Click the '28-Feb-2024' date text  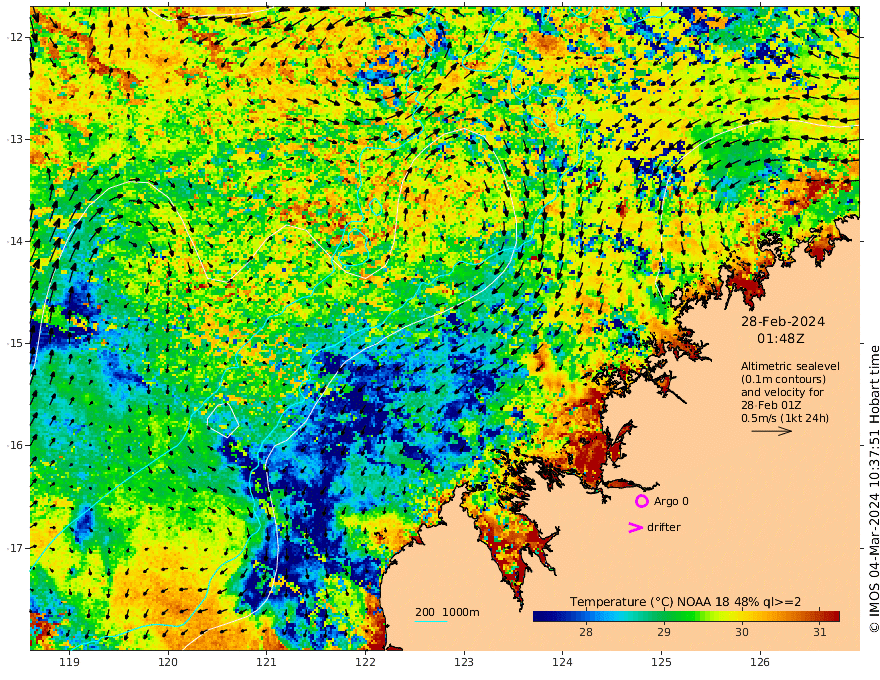[x=783, y=321]
